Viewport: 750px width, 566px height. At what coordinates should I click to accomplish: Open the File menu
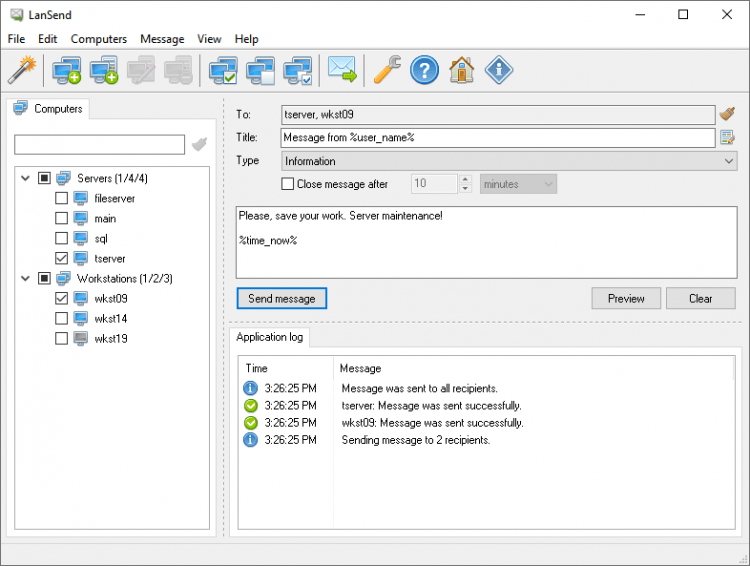tap(16, 39)
